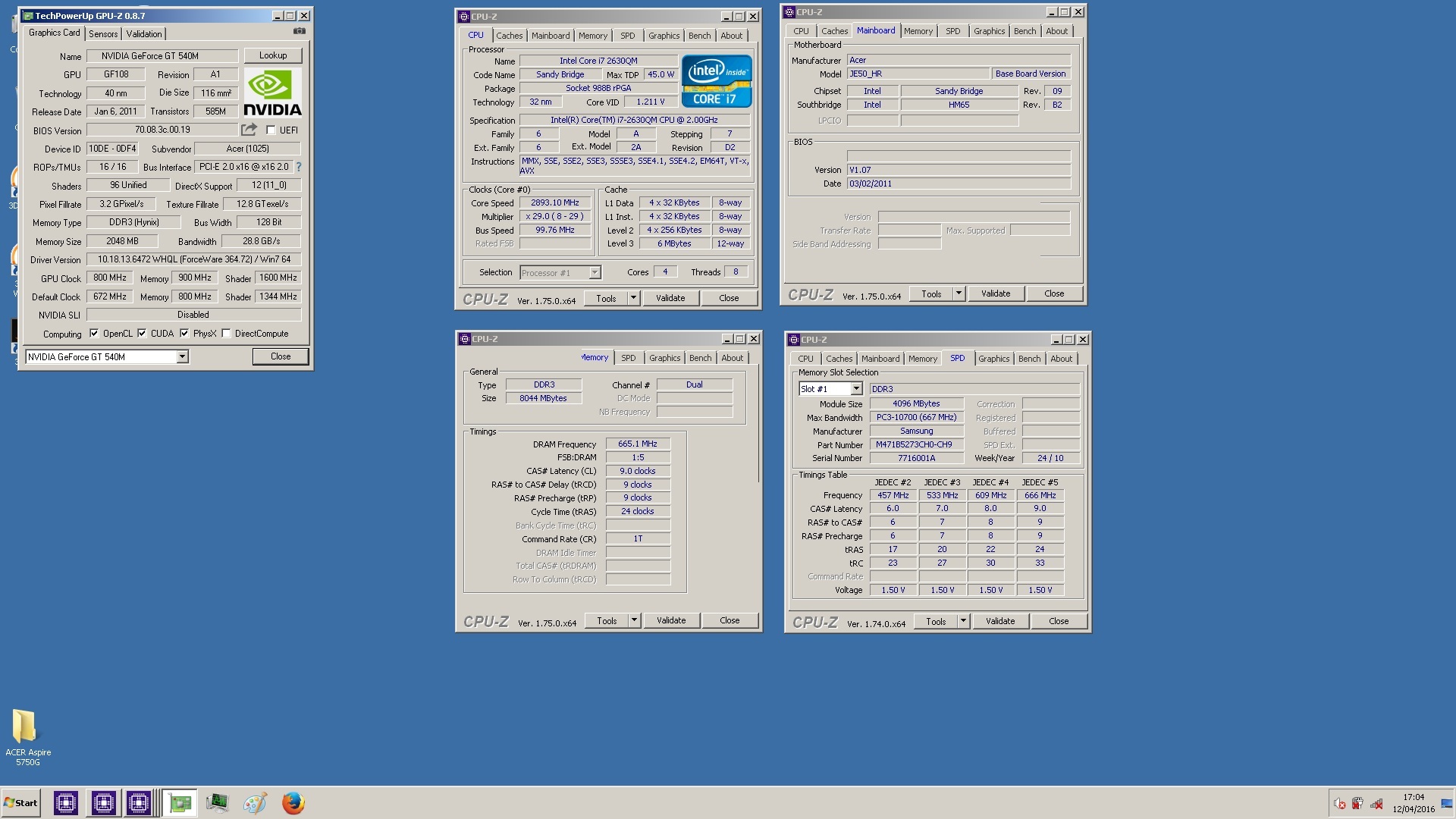Switch to the Validation tab in GPU-Z
Screen dimensions: 1456x819
pyautogui.click(x=144, y=34)
